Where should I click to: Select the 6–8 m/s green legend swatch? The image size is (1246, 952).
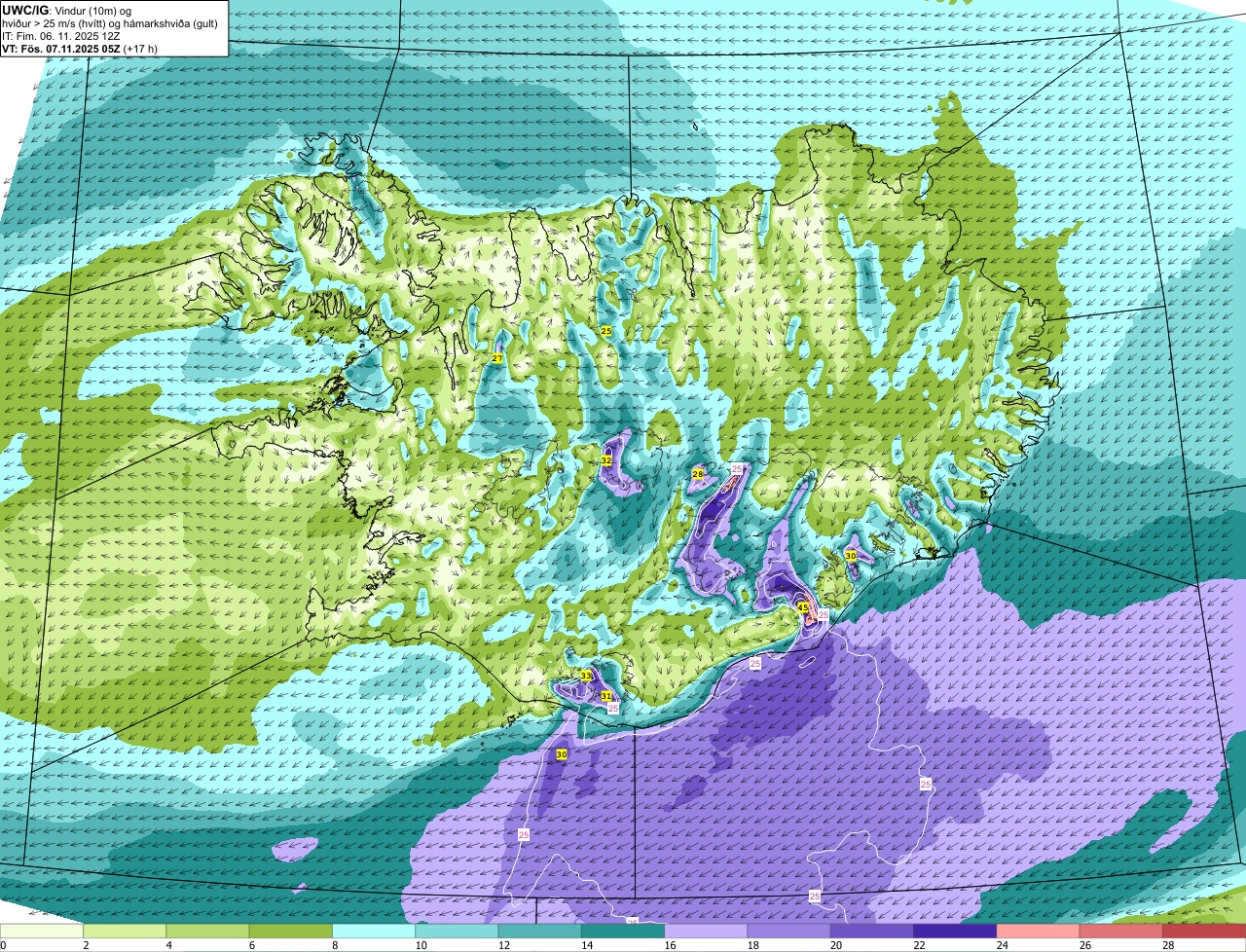pyautogui.click(x=291, y=932)
